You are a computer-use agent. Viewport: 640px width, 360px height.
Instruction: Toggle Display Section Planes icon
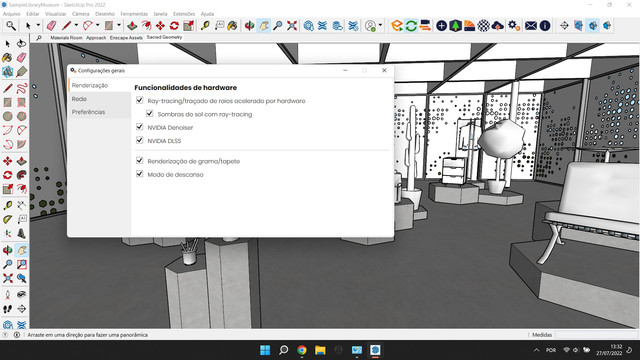pos(578,26)
